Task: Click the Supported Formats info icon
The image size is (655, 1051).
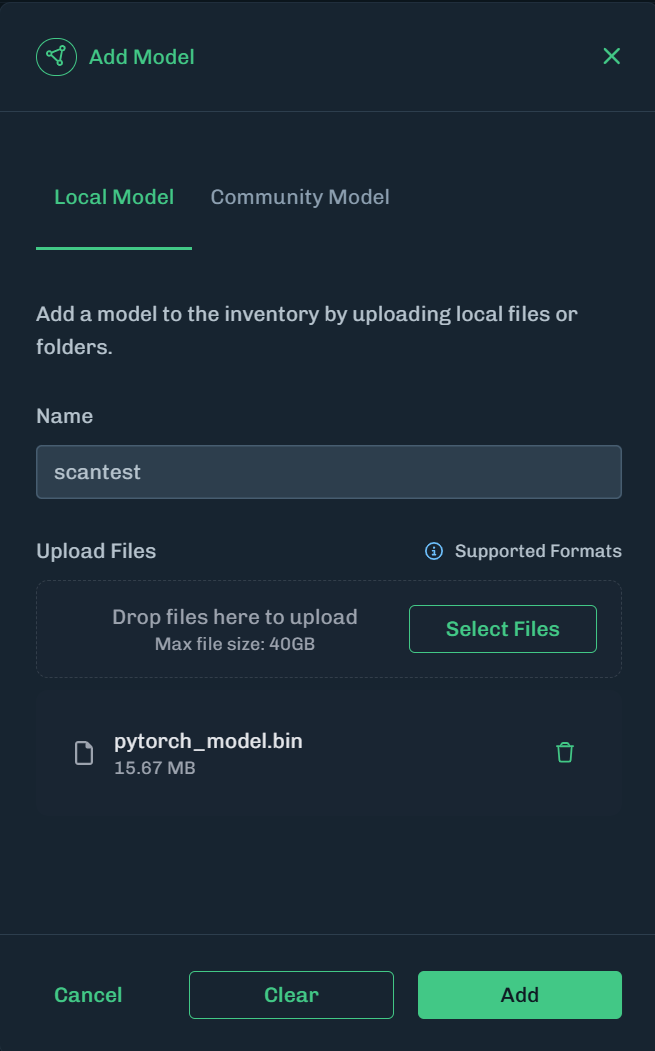Action: [432, 550]
